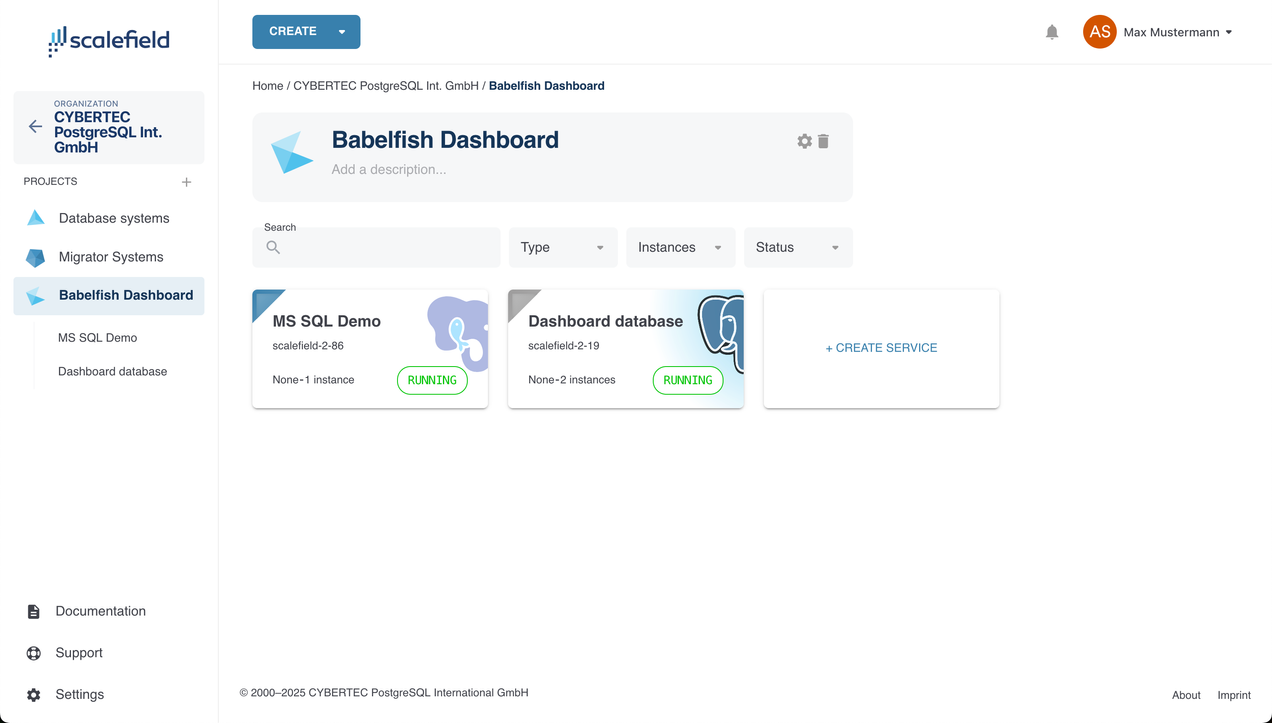Expand the Status filter dropdown
This screenshot has width=1272, height=723.
tap(798, 247)
